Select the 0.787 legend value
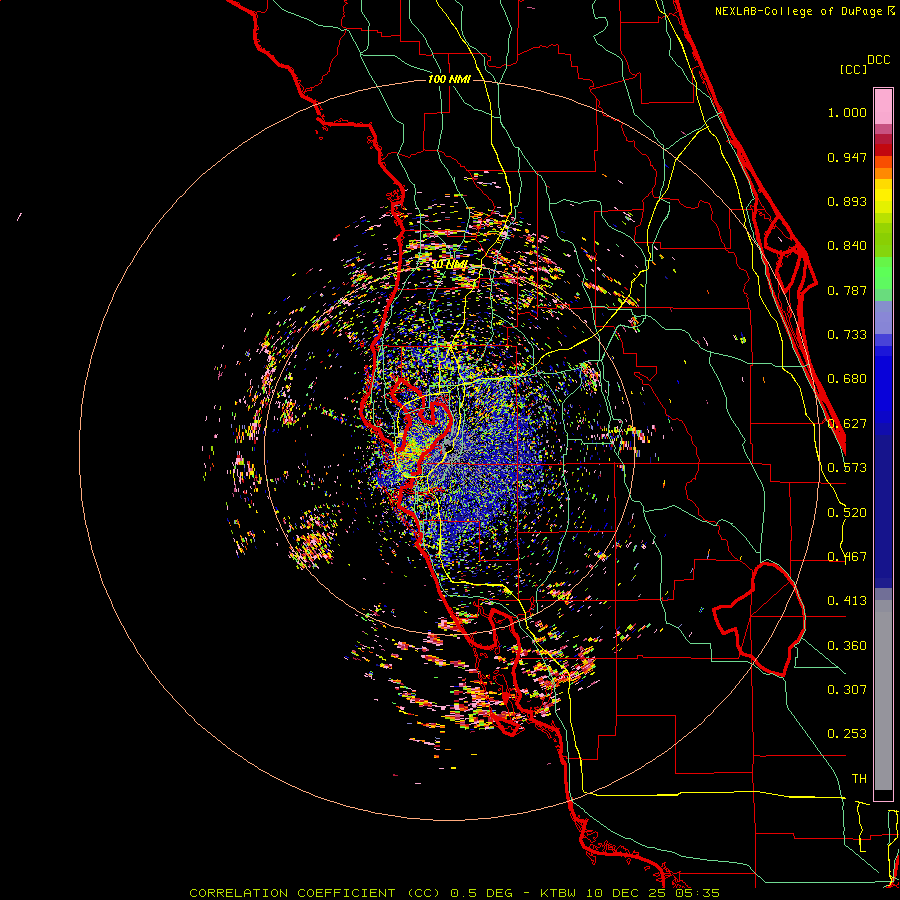Viewport: 900px width, 900px height. point(847,290)
